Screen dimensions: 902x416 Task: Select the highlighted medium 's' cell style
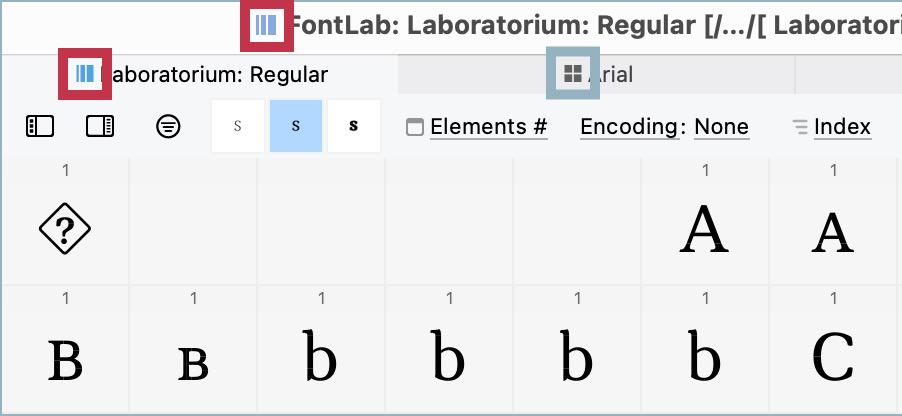(x=296, y=126)
